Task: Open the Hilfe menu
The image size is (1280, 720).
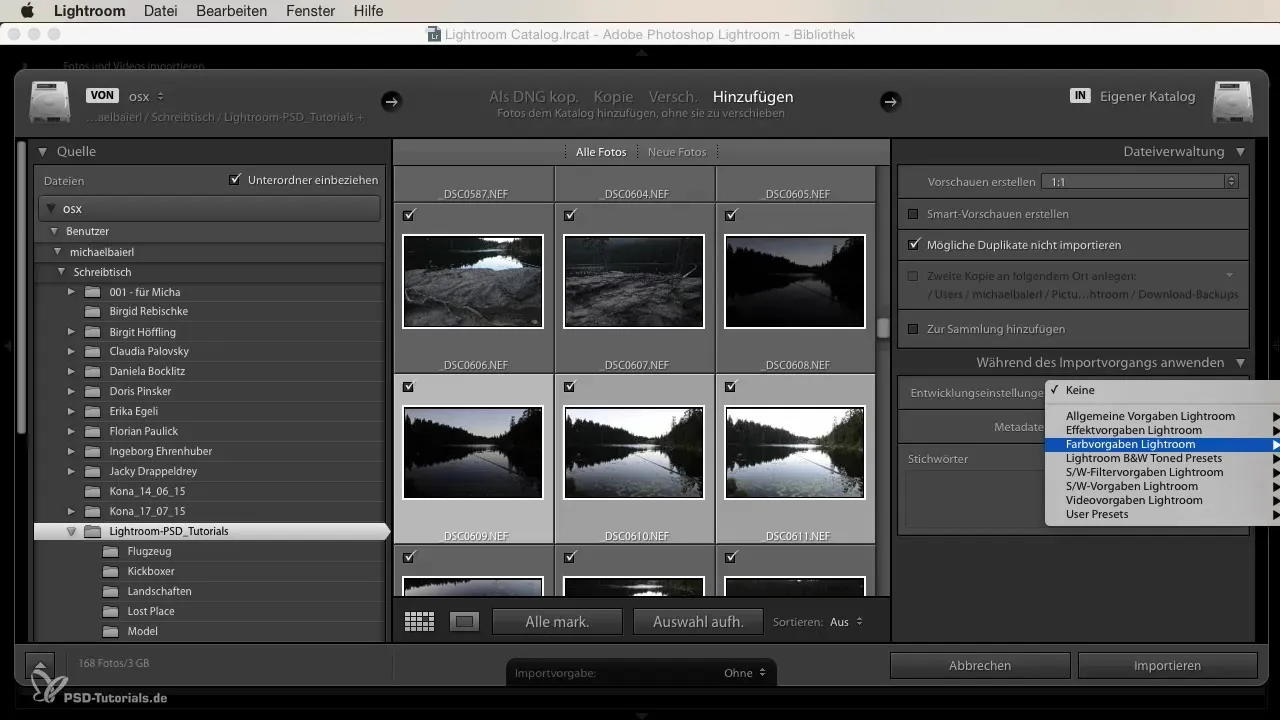Action: click(368, 11)
